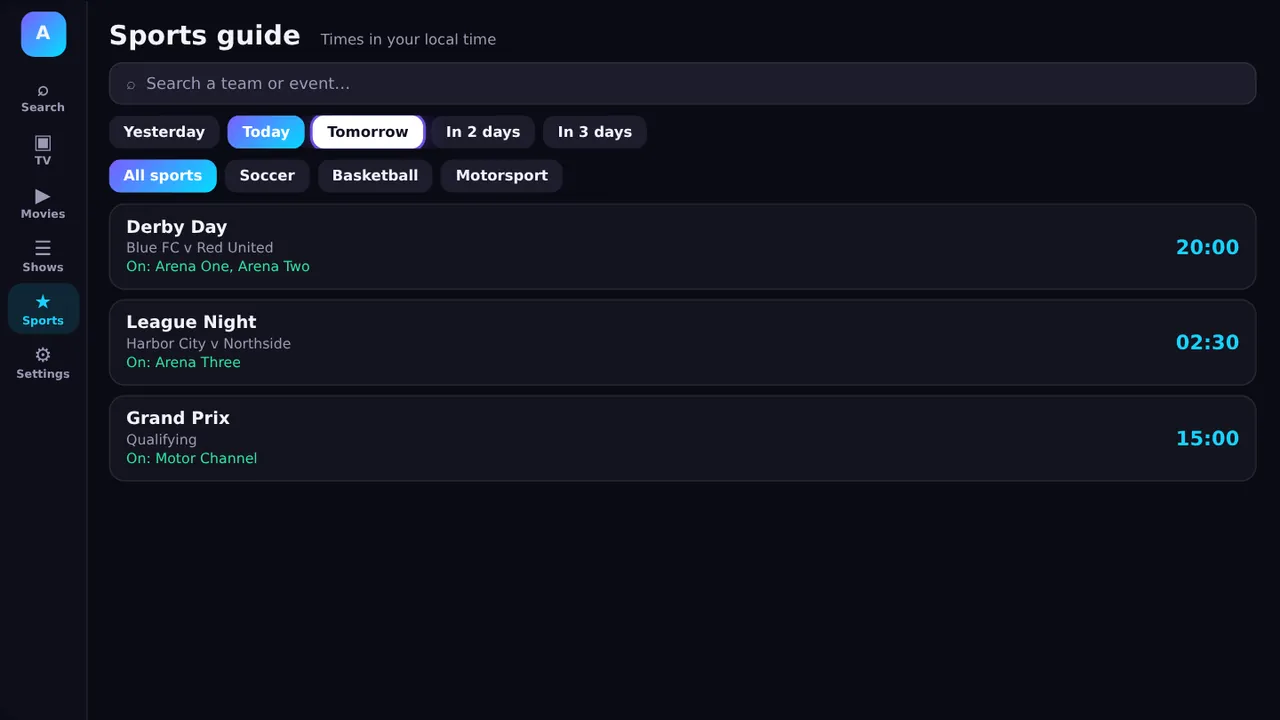Viewport: 1280px width, 720px height.
Task: Click 'On: Arena One, Arena Two' channel line
Action: click(218, 267)
